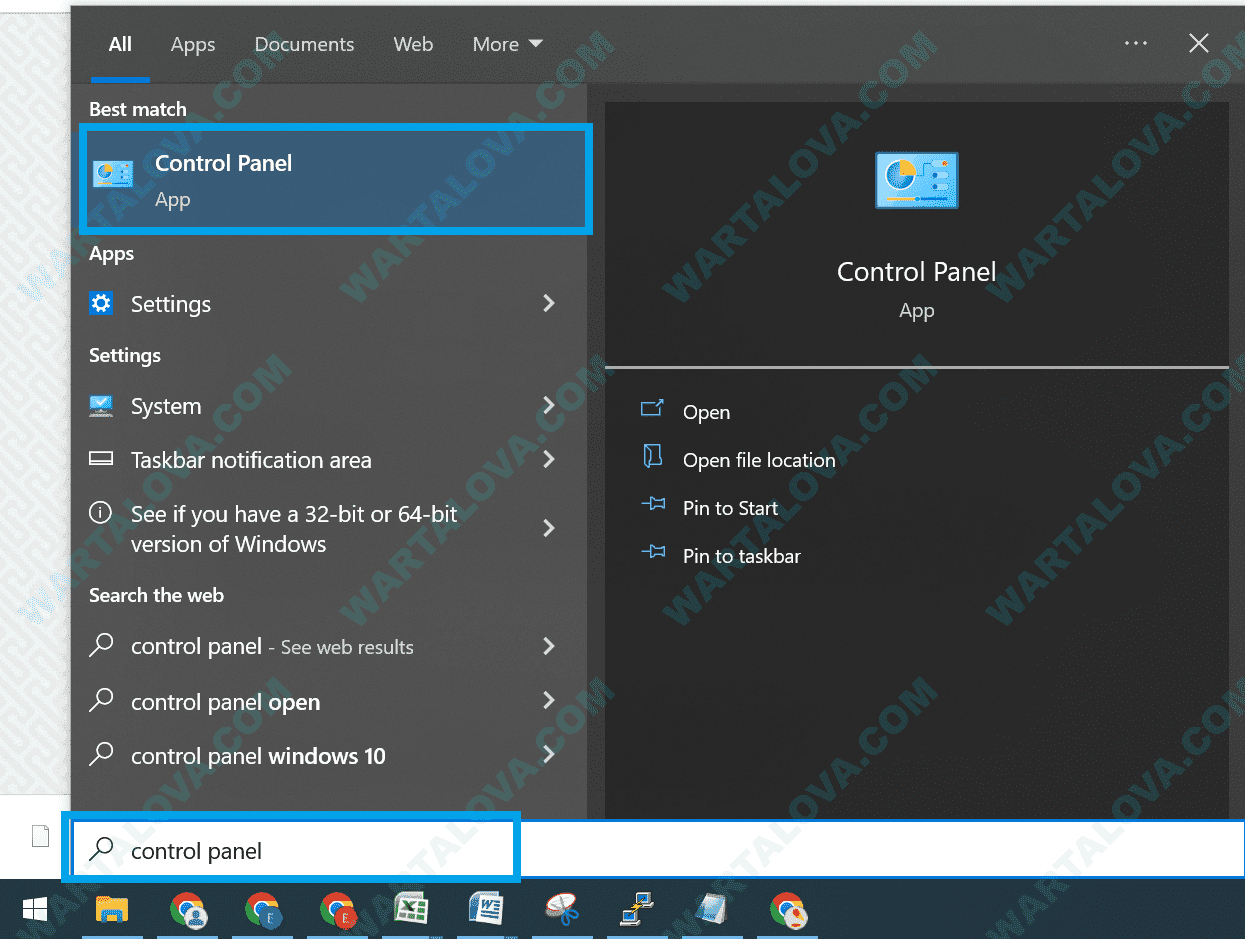Image resolution: width=1245 pixels, height=939 pixels.
Task: Choose Open file location for Control Panel
Action: coord(759,460)
